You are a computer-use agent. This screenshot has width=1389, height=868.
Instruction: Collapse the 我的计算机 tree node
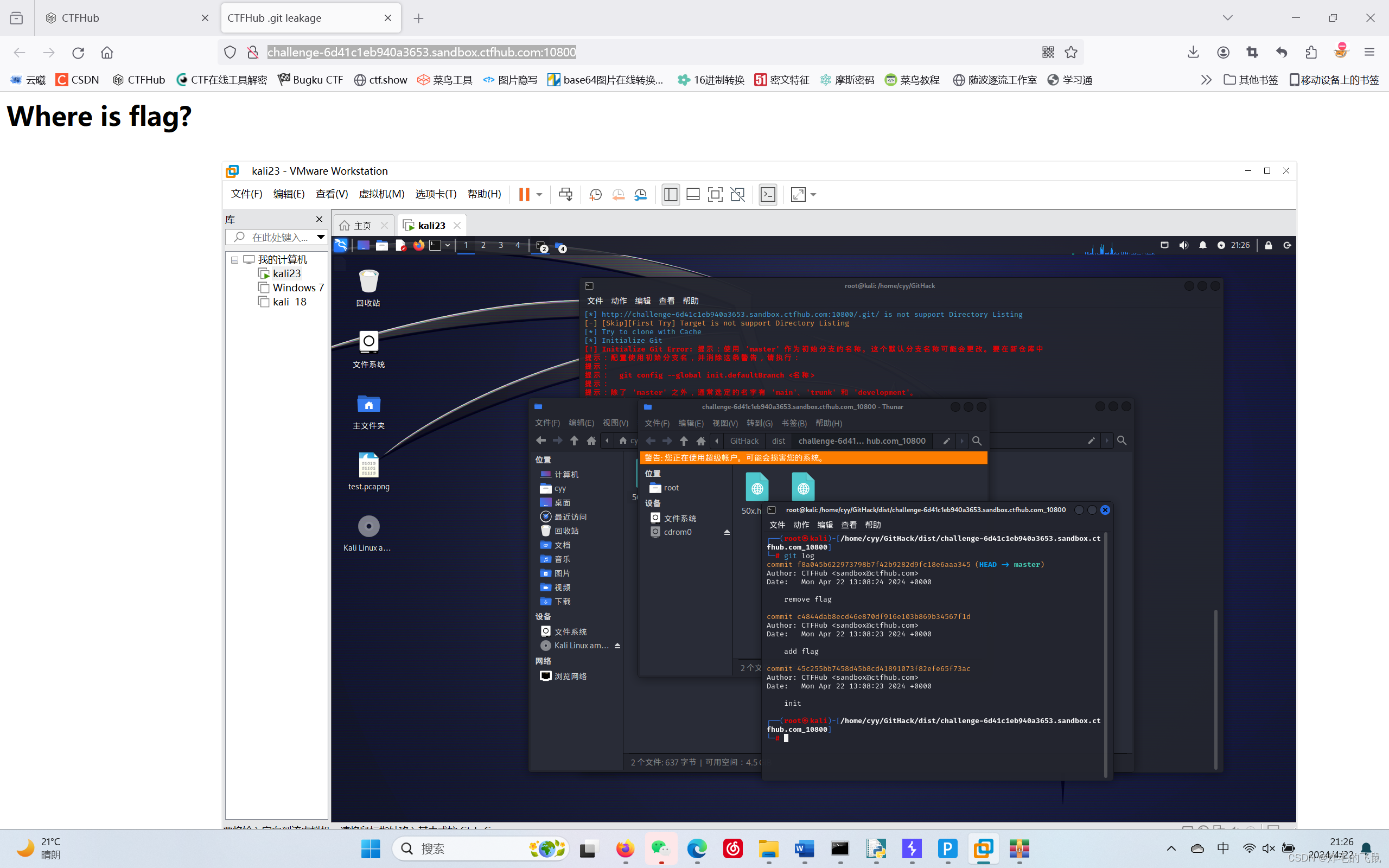235,260
